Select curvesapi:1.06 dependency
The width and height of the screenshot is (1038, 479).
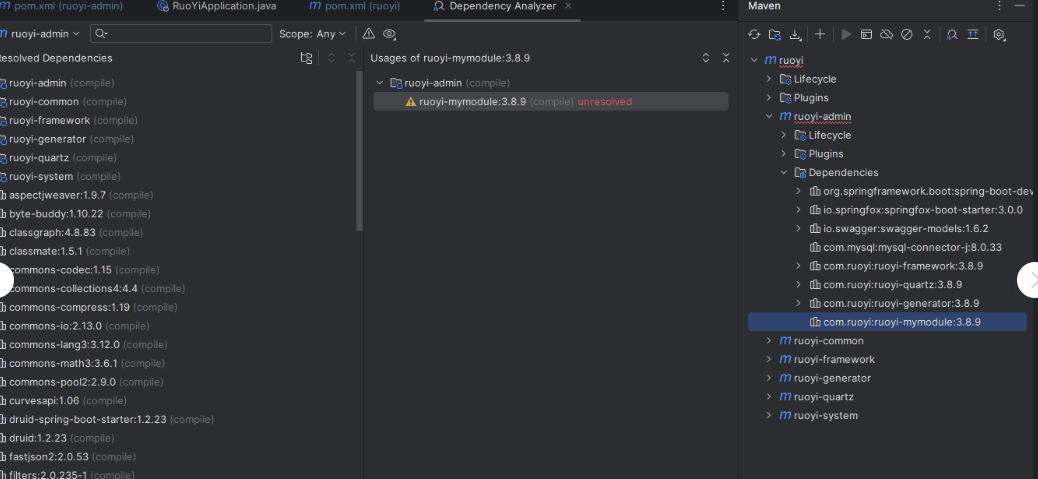(x=64, y=400)
